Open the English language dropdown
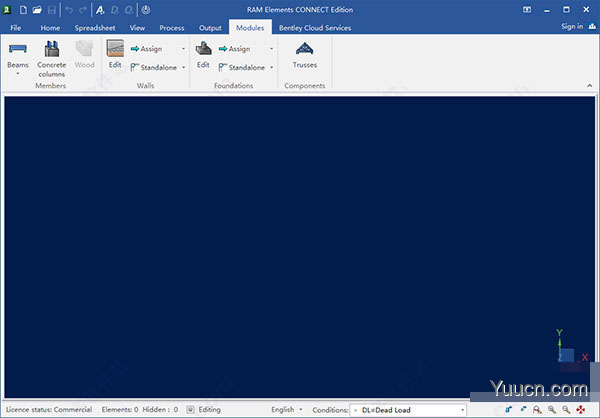The image size is (600, 418). click(287, 410)
